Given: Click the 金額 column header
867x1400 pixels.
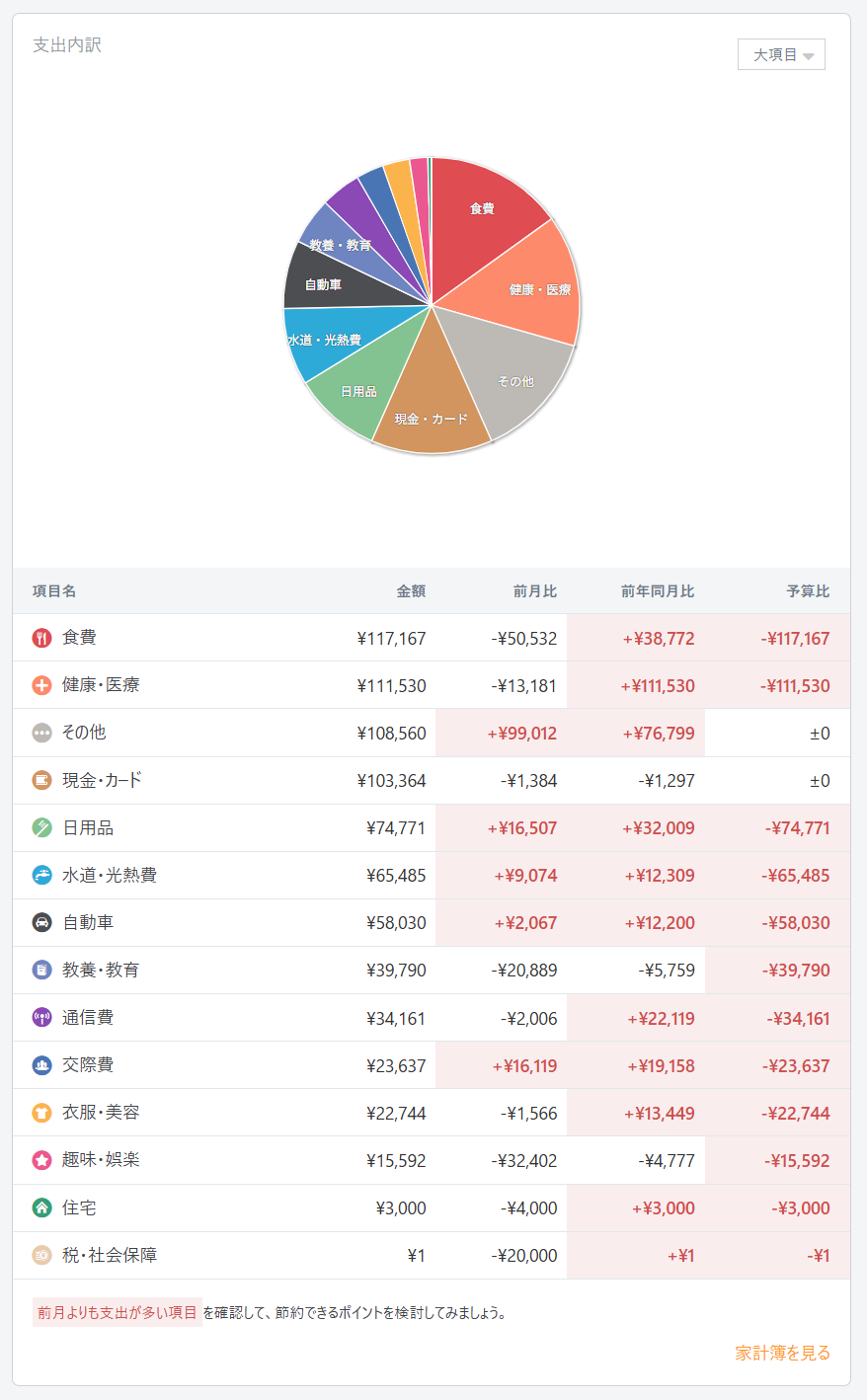Looking at the screenshot, I should (x=411, y=591).
